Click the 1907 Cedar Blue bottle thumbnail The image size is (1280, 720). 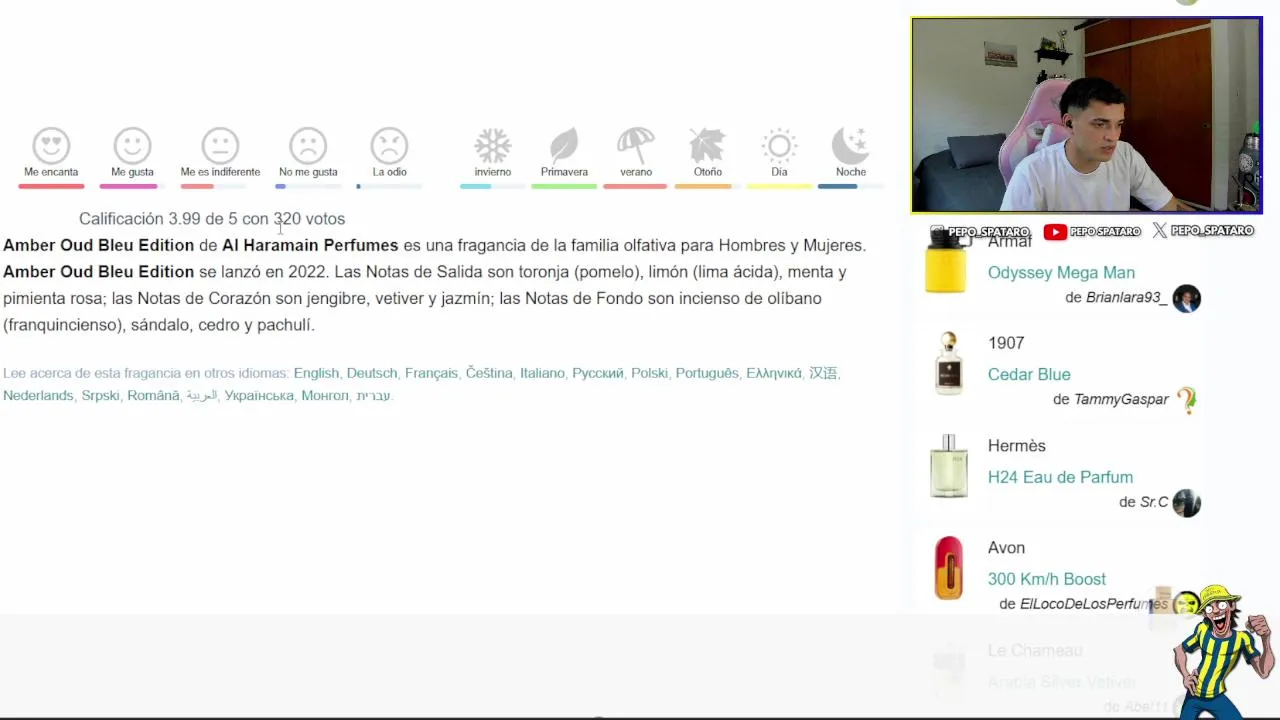[x=948, y=364]
